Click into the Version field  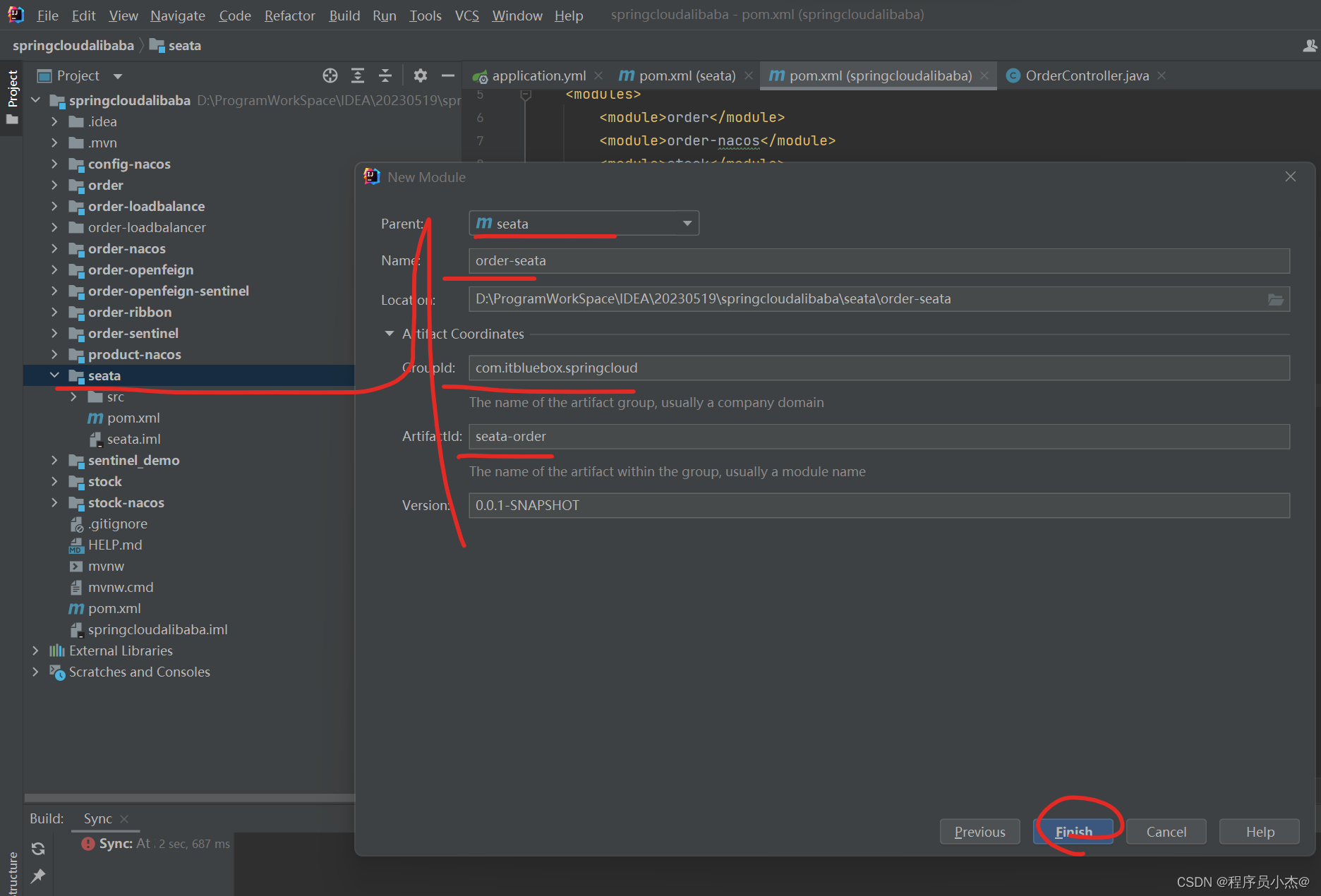click(x=879, y=506)
